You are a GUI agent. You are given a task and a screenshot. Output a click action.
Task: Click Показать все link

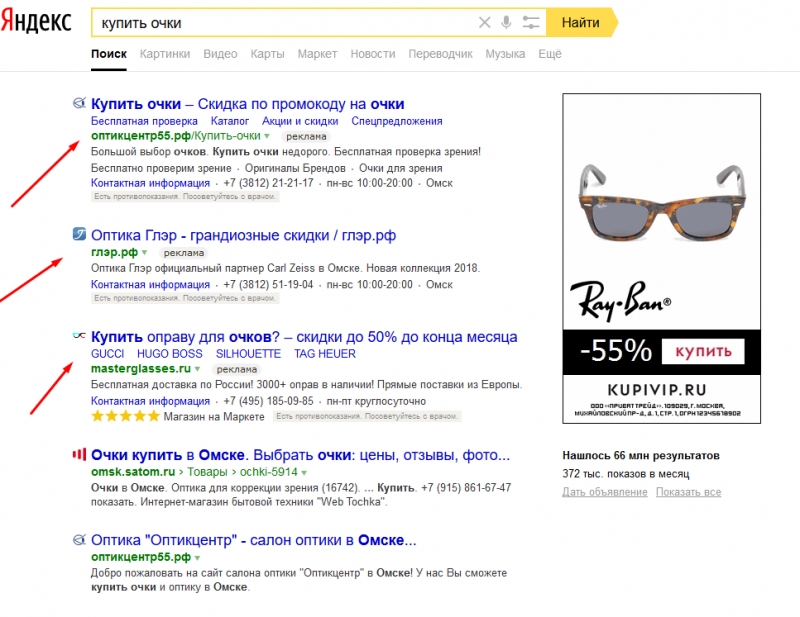[x=688, y=492]
